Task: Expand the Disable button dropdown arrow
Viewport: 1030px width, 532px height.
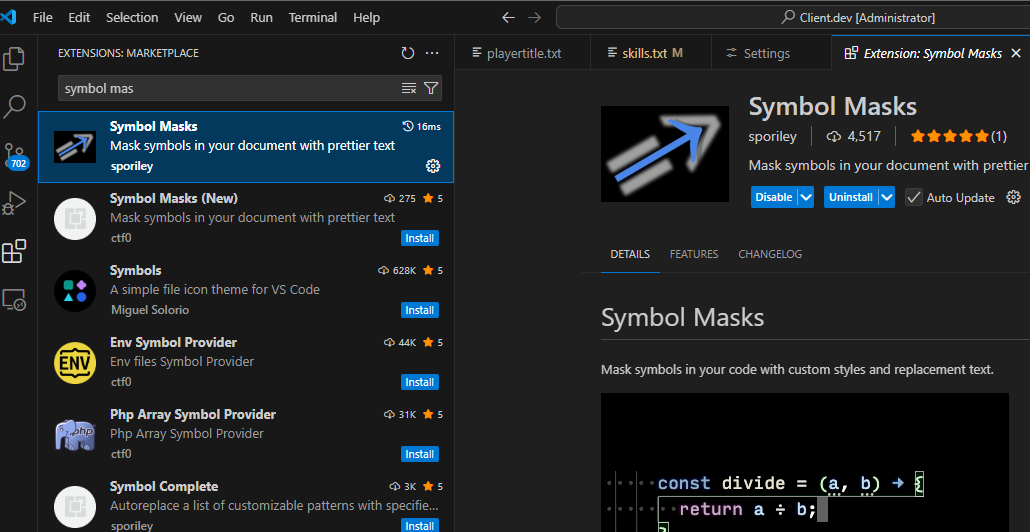Action: (x=806, y=197)
